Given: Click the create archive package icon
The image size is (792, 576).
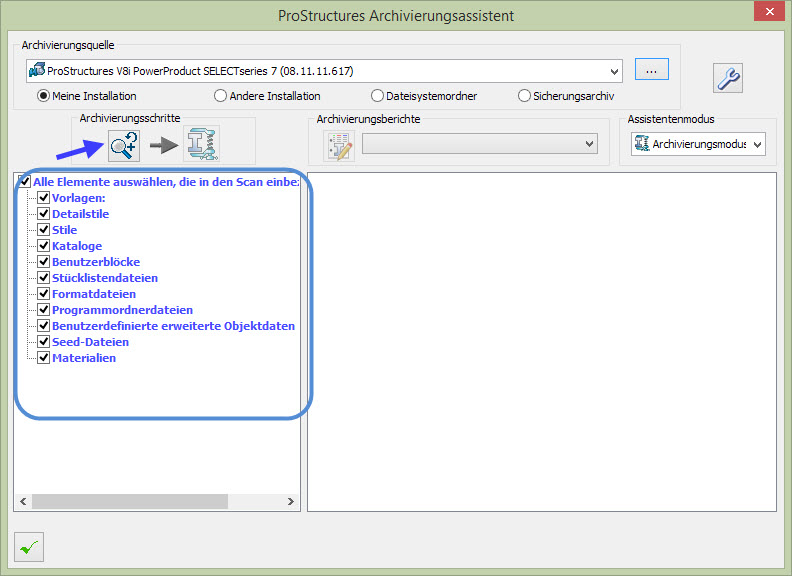Looking at the screenshot, I should click(202, 144).
